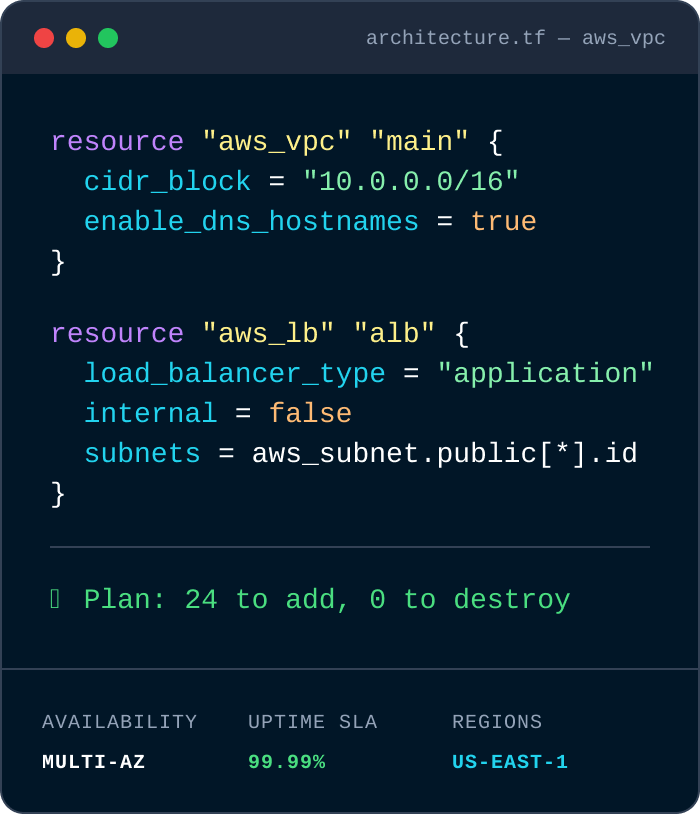
Task: Click the "10.0.0.0/16" CIDR value
Action: coord(411,182)
